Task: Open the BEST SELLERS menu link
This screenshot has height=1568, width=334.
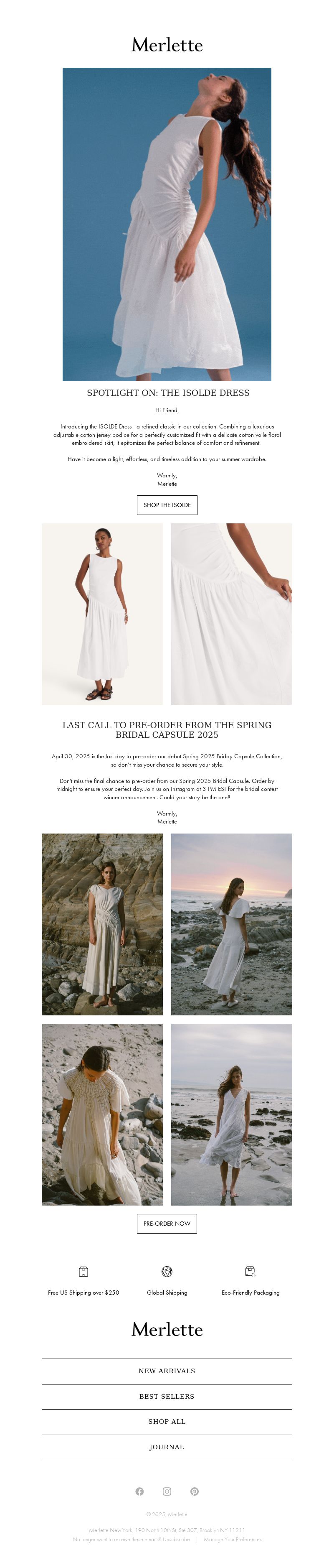Action: click(167, 1396)
